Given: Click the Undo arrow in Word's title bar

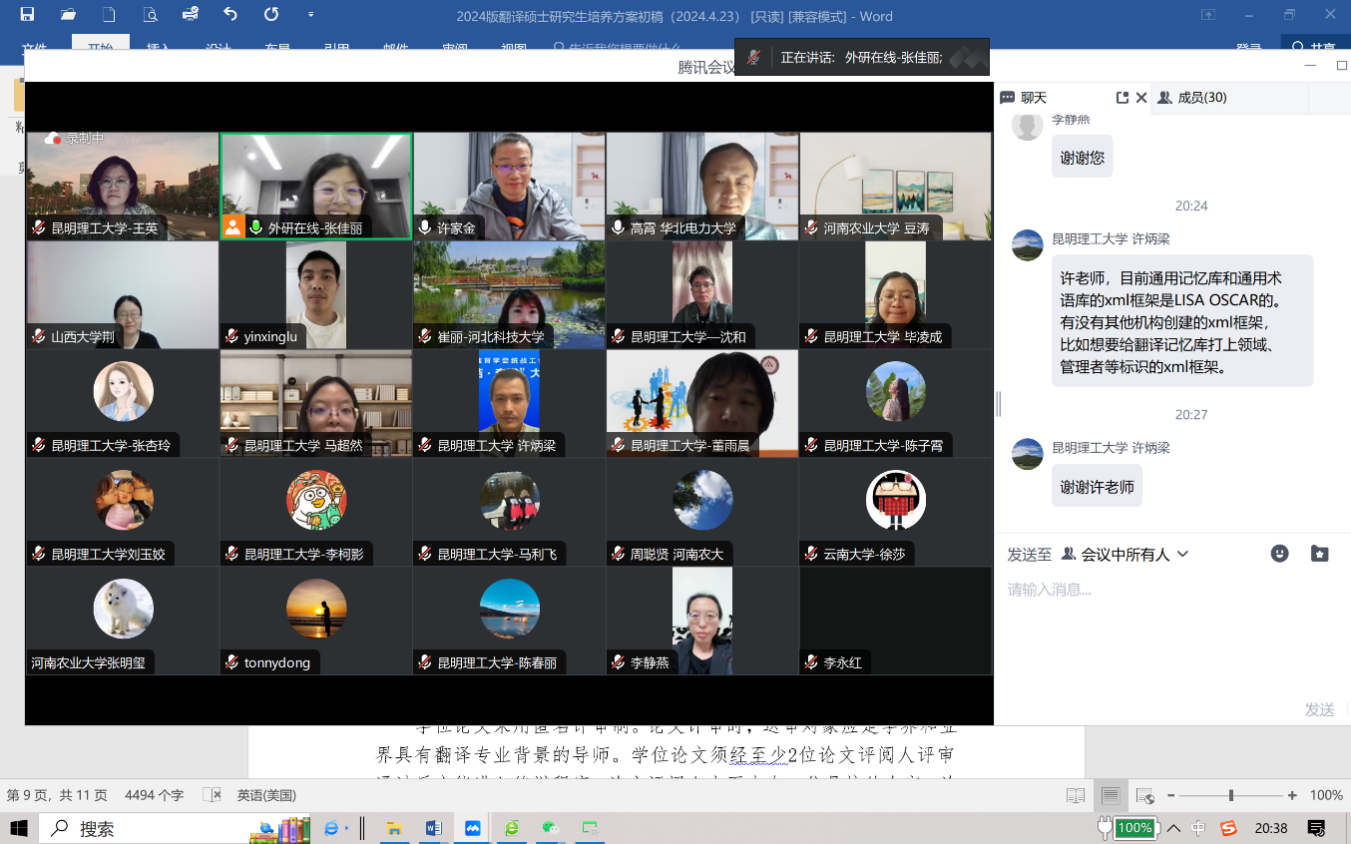Looking at the screenshot, I should (231, 15).
